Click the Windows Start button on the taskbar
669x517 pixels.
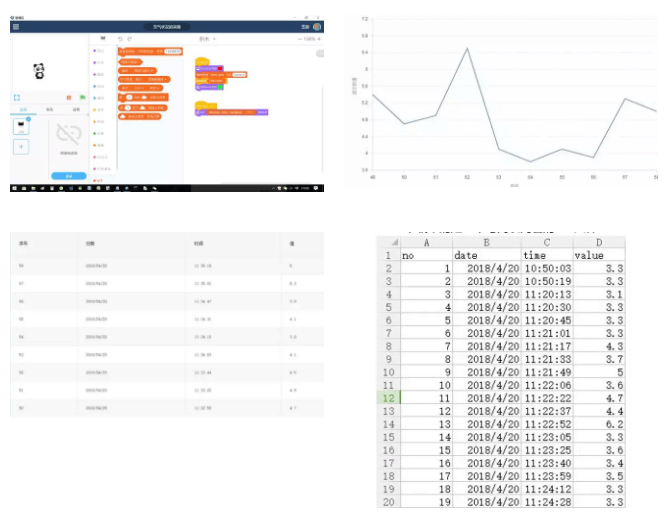(15, 188)
